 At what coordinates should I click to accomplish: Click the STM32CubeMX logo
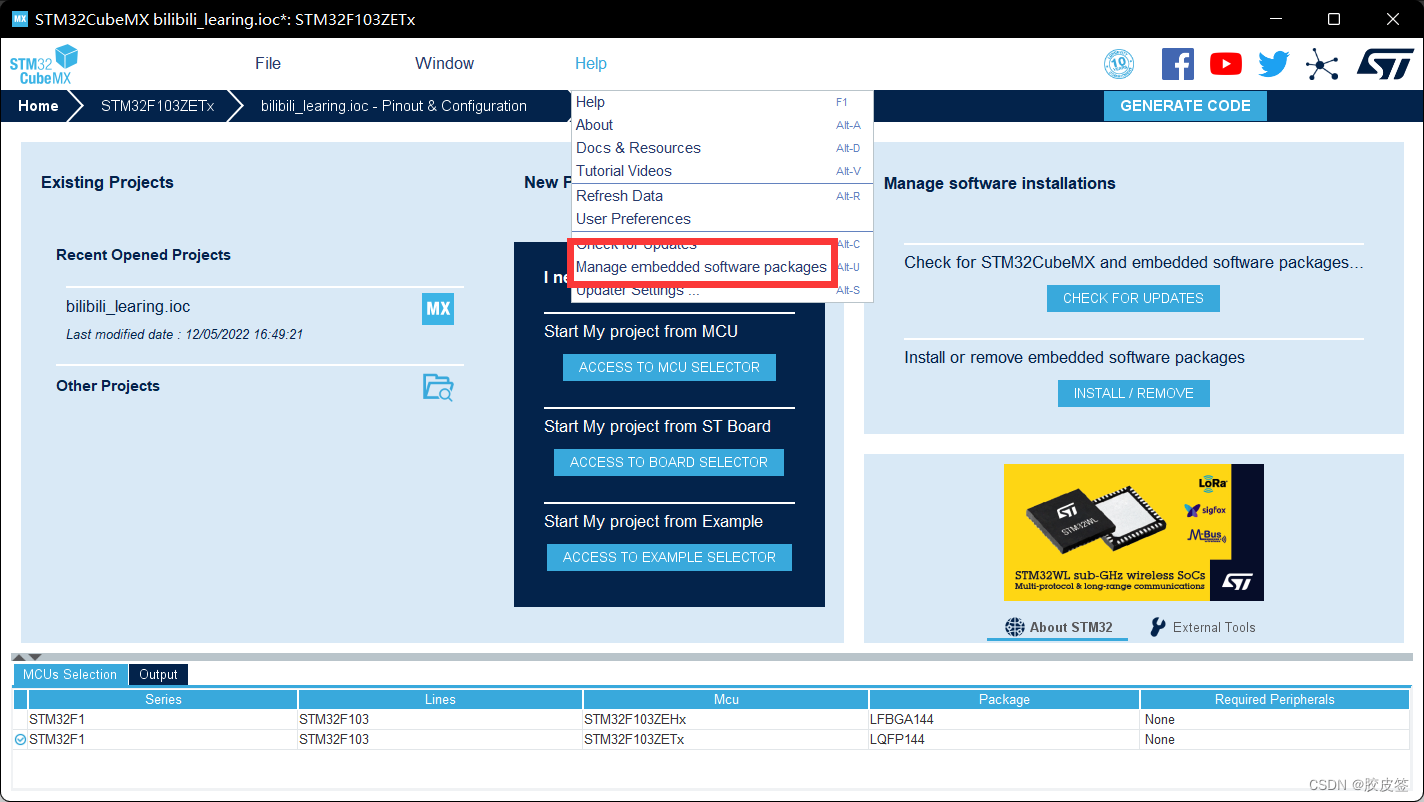point(43,65)
